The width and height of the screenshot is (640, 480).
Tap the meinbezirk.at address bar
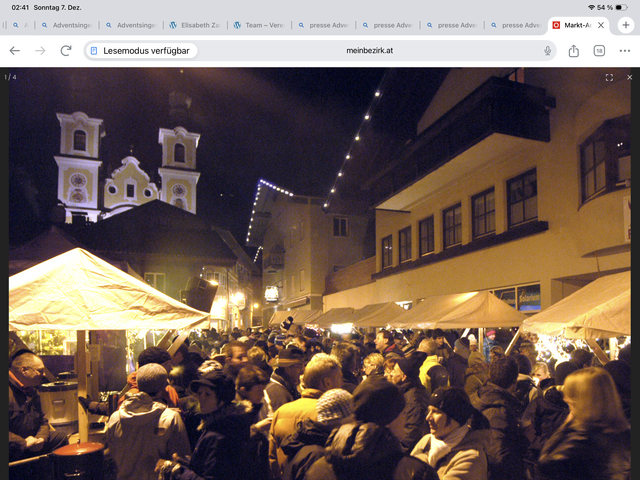(370, 51)
